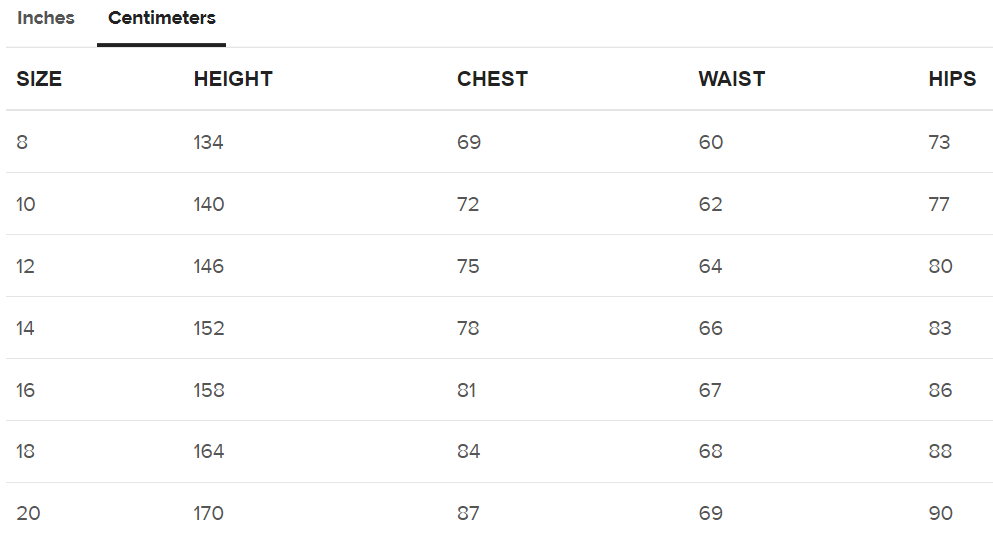This screenshot has height=544, width=993.
Task: Click chest value 75
Action: (468, 267)
